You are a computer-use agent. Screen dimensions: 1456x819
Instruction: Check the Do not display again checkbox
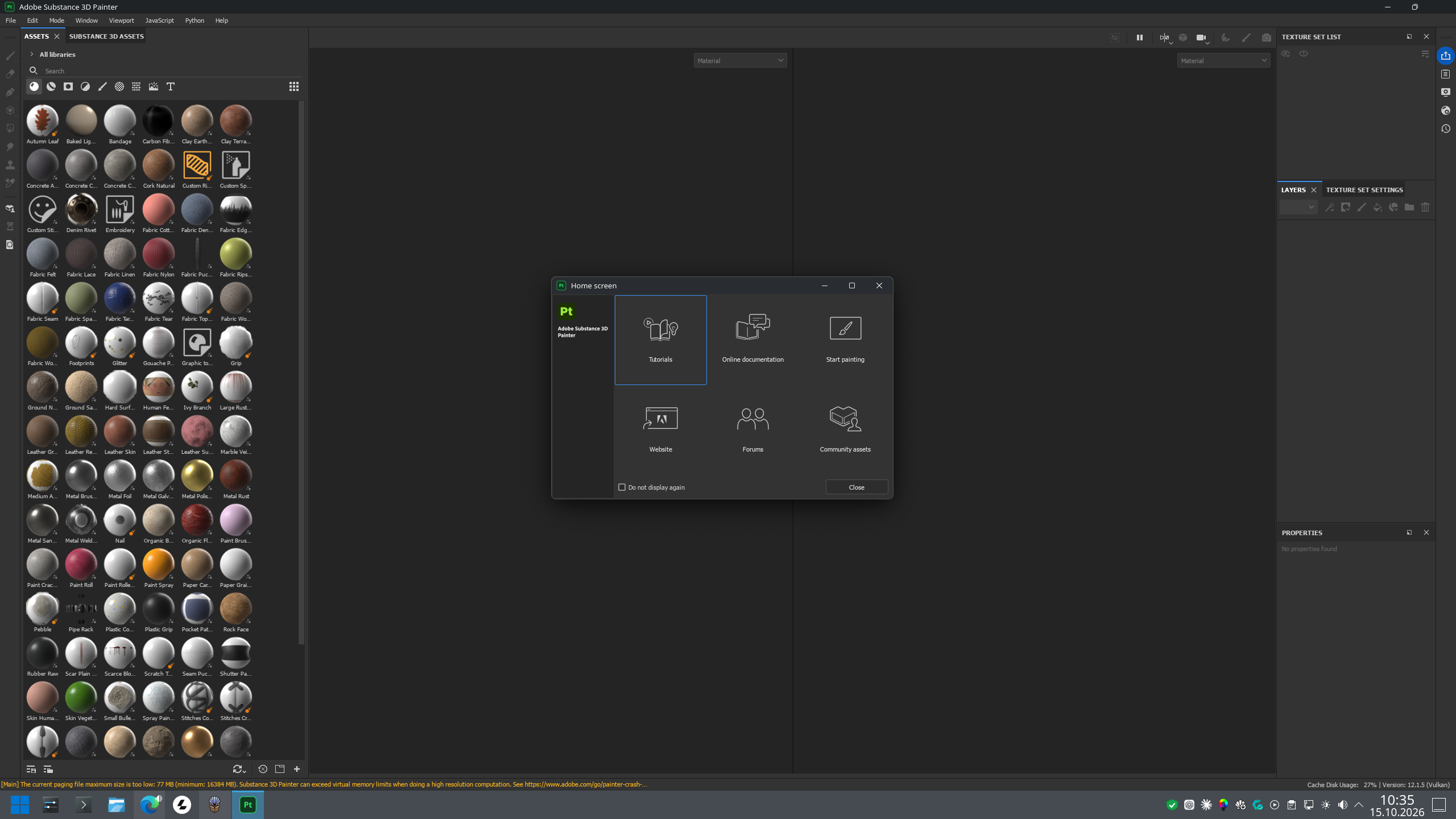622,487
